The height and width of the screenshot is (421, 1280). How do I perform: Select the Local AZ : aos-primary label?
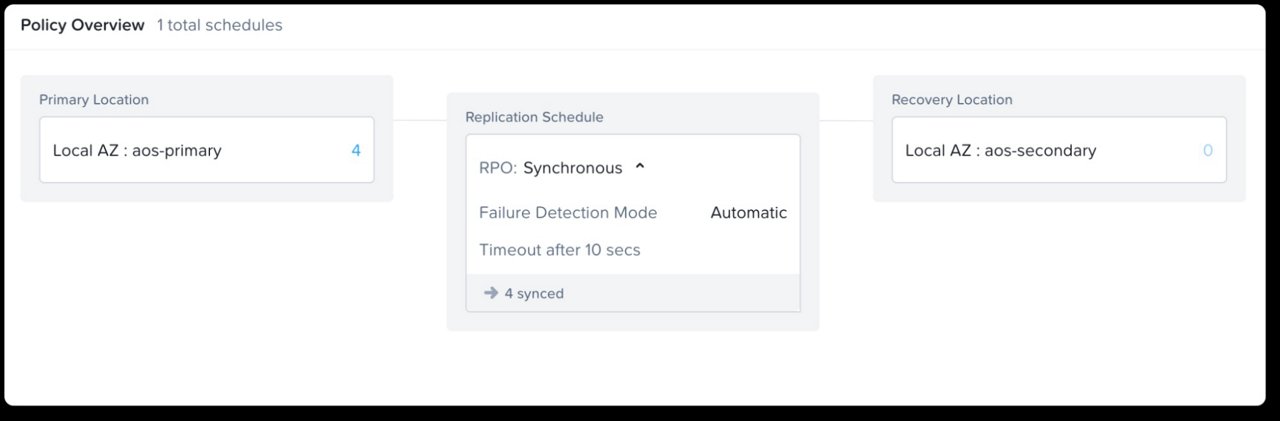(x=137, y=151)
